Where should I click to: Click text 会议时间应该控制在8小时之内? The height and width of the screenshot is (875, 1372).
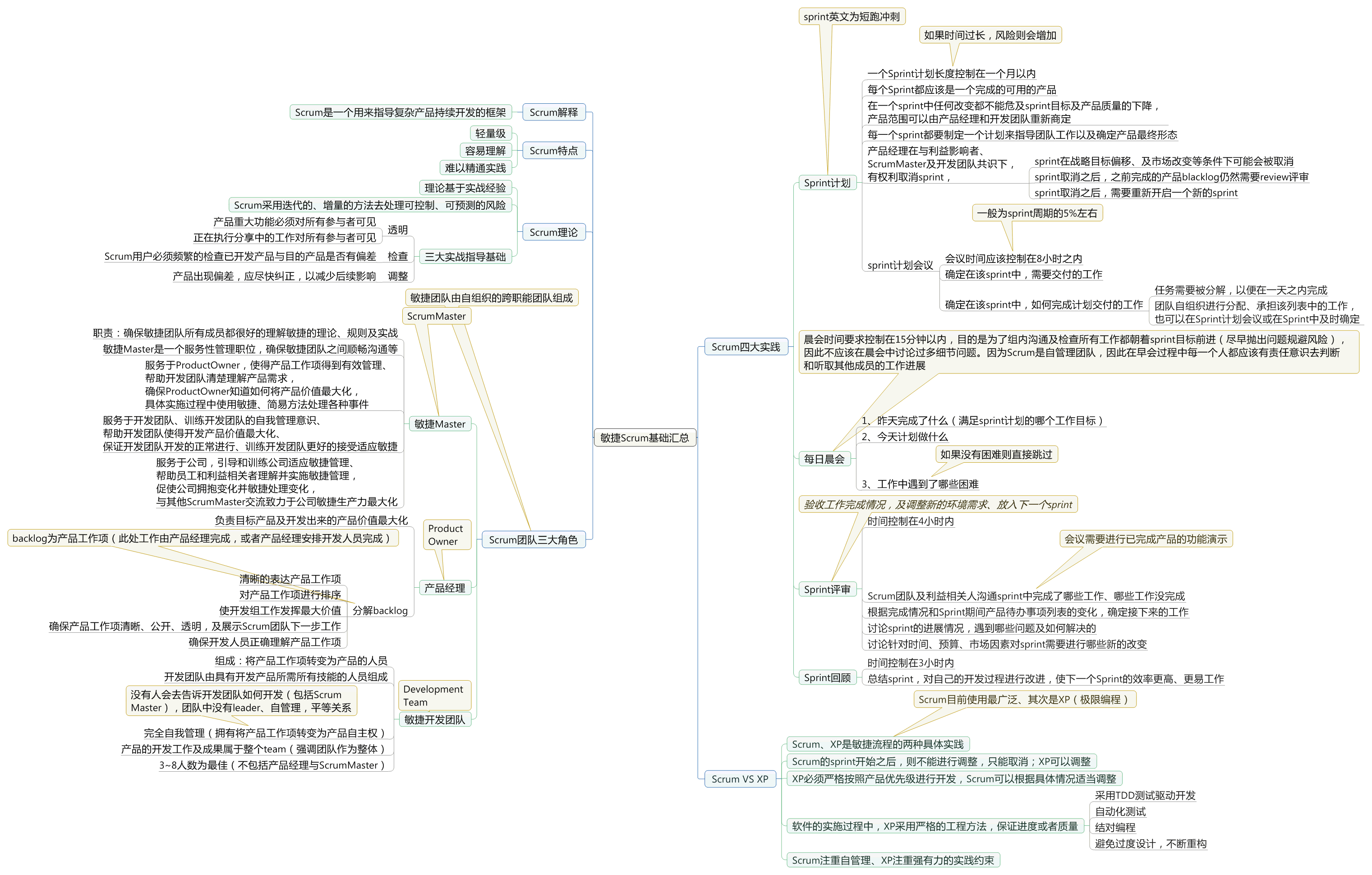[x=1013, y=258]
